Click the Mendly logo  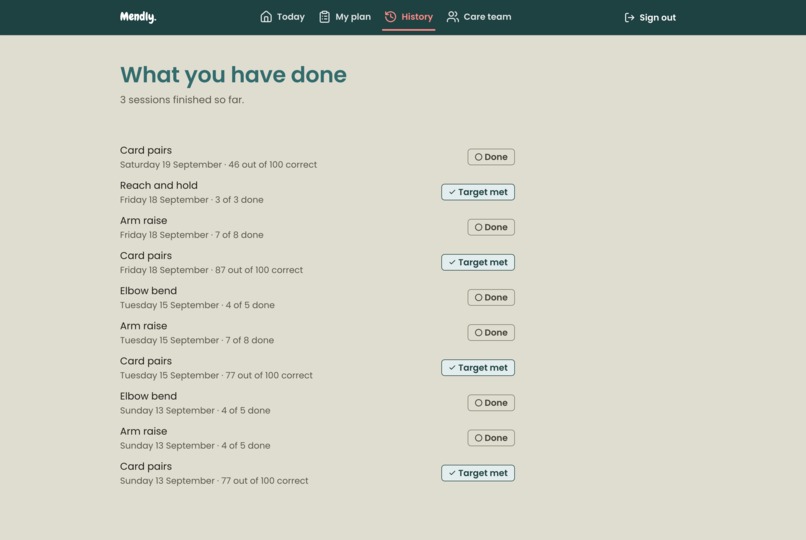pyautogui.click(x=138, y=17)
